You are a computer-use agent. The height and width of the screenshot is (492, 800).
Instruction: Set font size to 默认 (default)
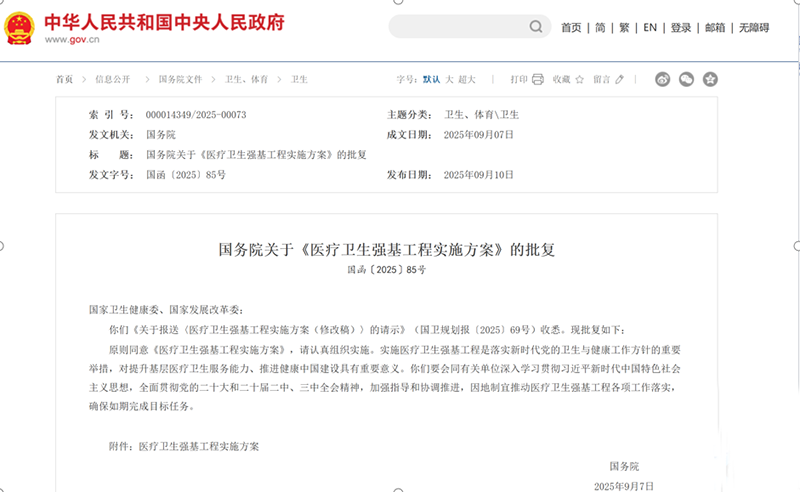pyautogui.click(x=431, y=79)
